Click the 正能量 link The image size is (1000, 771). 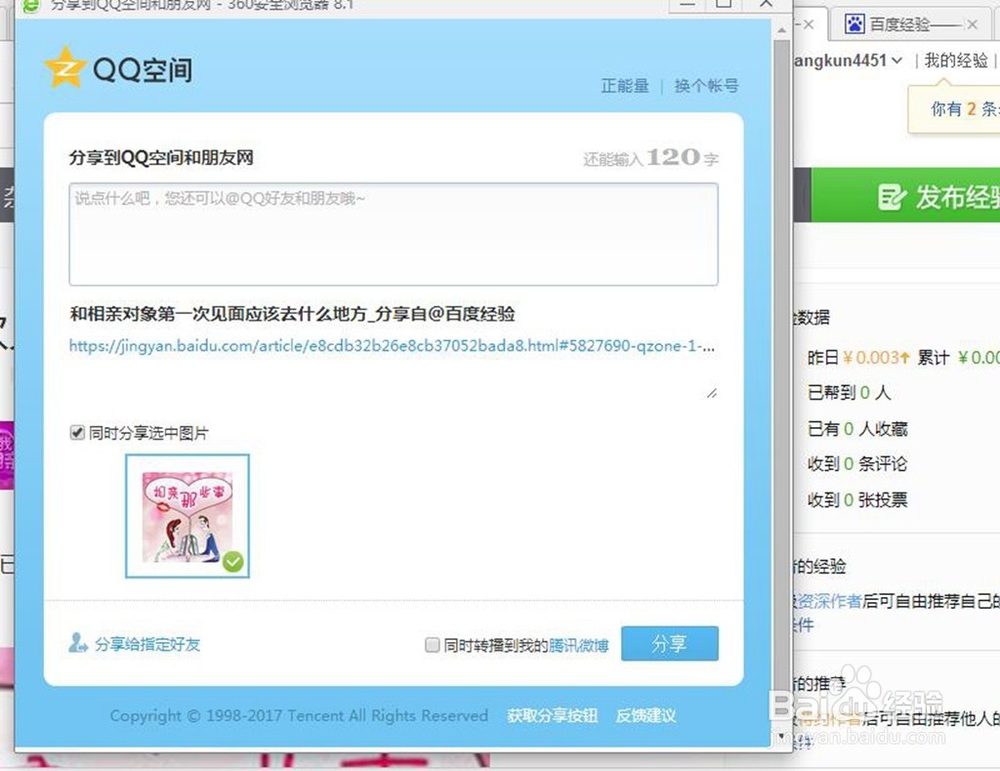[x=624, y=85]
